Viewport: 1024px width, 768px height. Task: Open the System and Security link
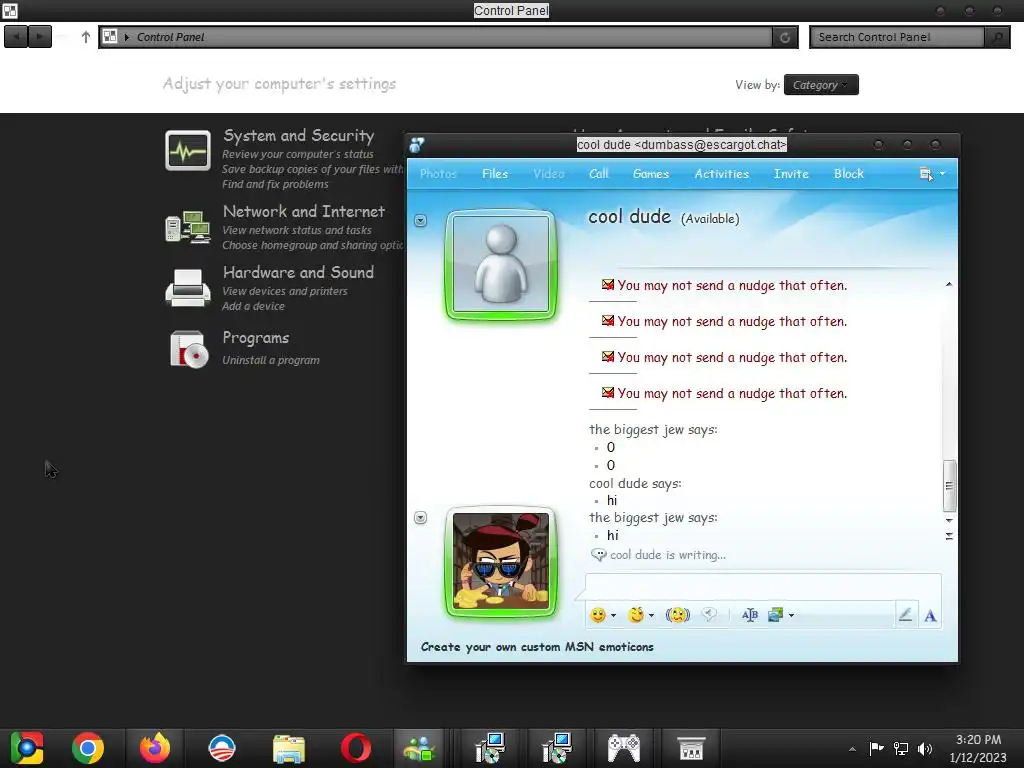298,135
